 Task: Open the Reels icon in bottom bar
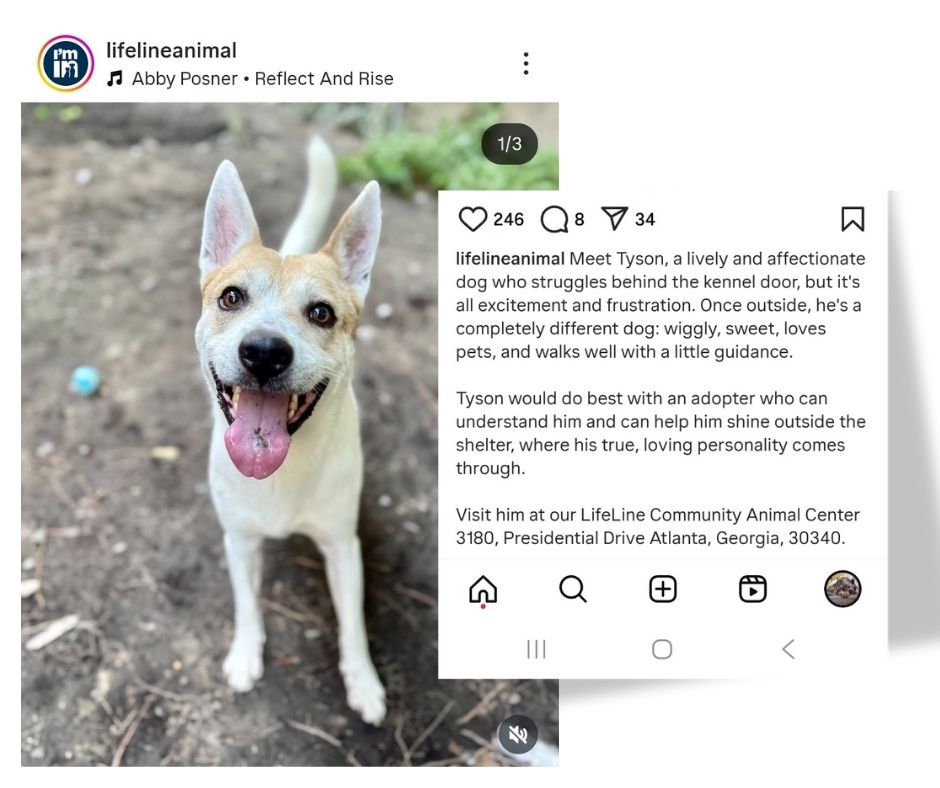pyautogui.click(x=752, y=589)
